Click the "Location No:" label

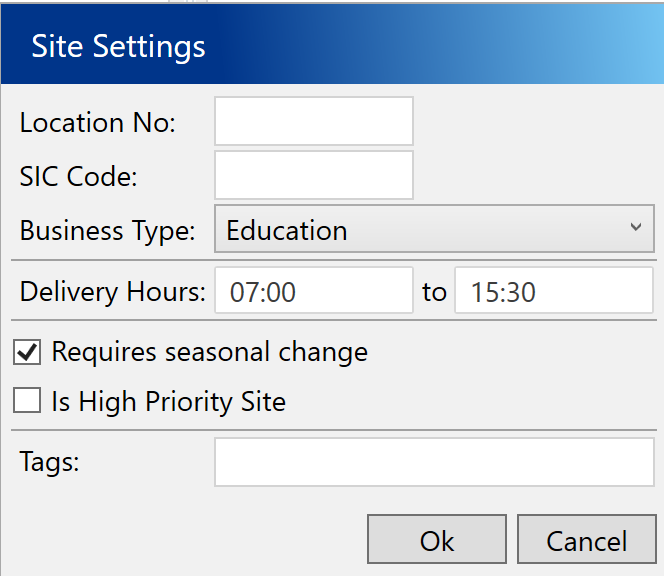coord(98,123)
